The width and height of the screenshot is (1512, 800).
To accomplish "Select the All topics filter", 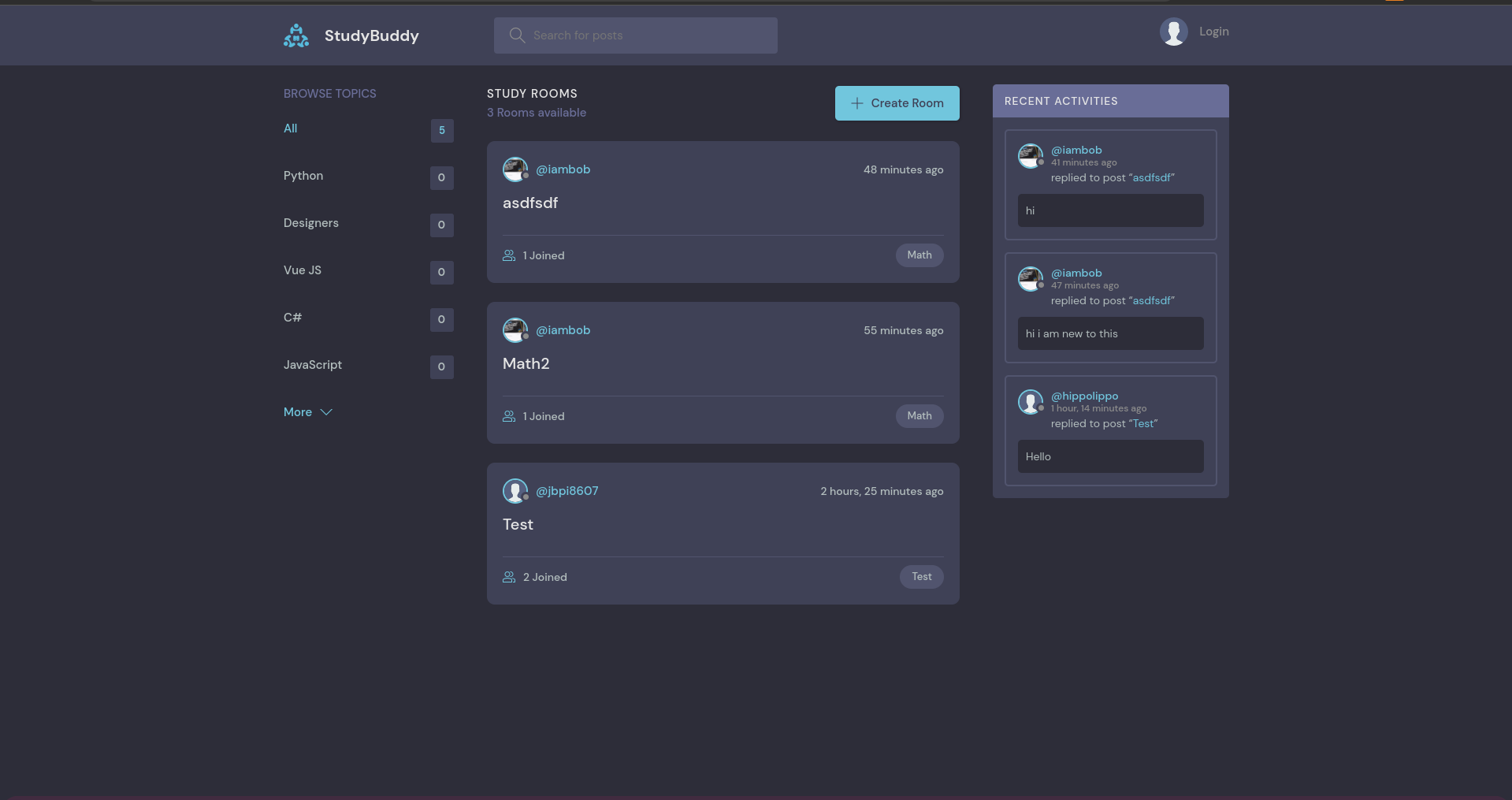I will 291,128.
